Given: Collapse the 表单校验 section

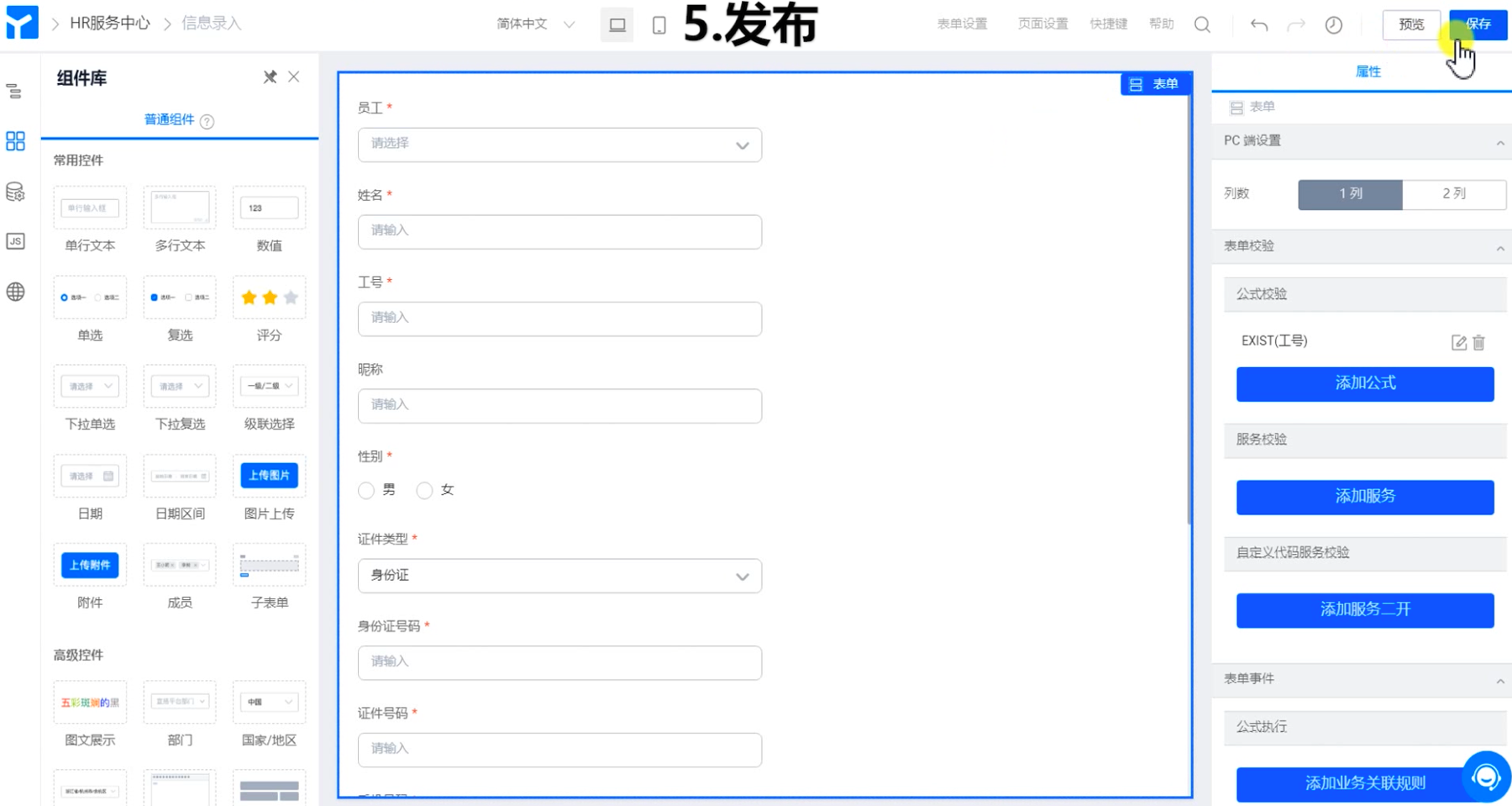Looking at the screenshot, I should (x=1500, y=248).
